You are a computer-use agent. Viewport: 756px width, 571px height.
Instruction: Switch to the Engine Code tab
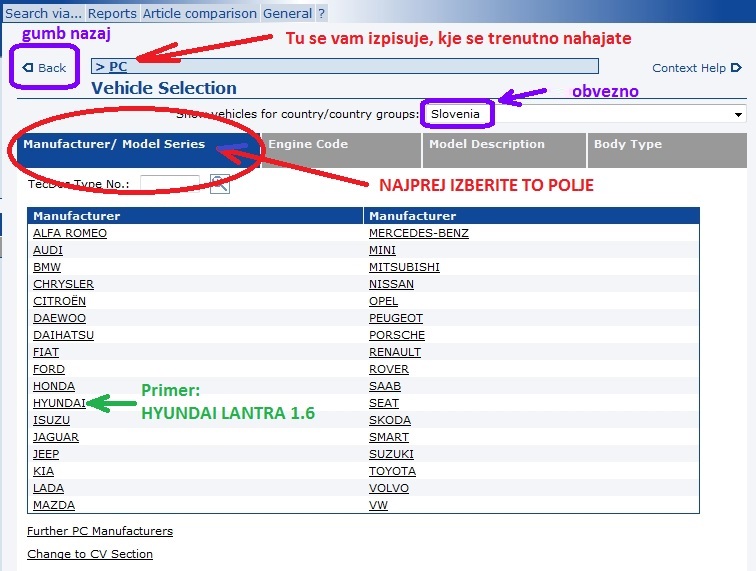pyautogui.click(x=341, y=150)
